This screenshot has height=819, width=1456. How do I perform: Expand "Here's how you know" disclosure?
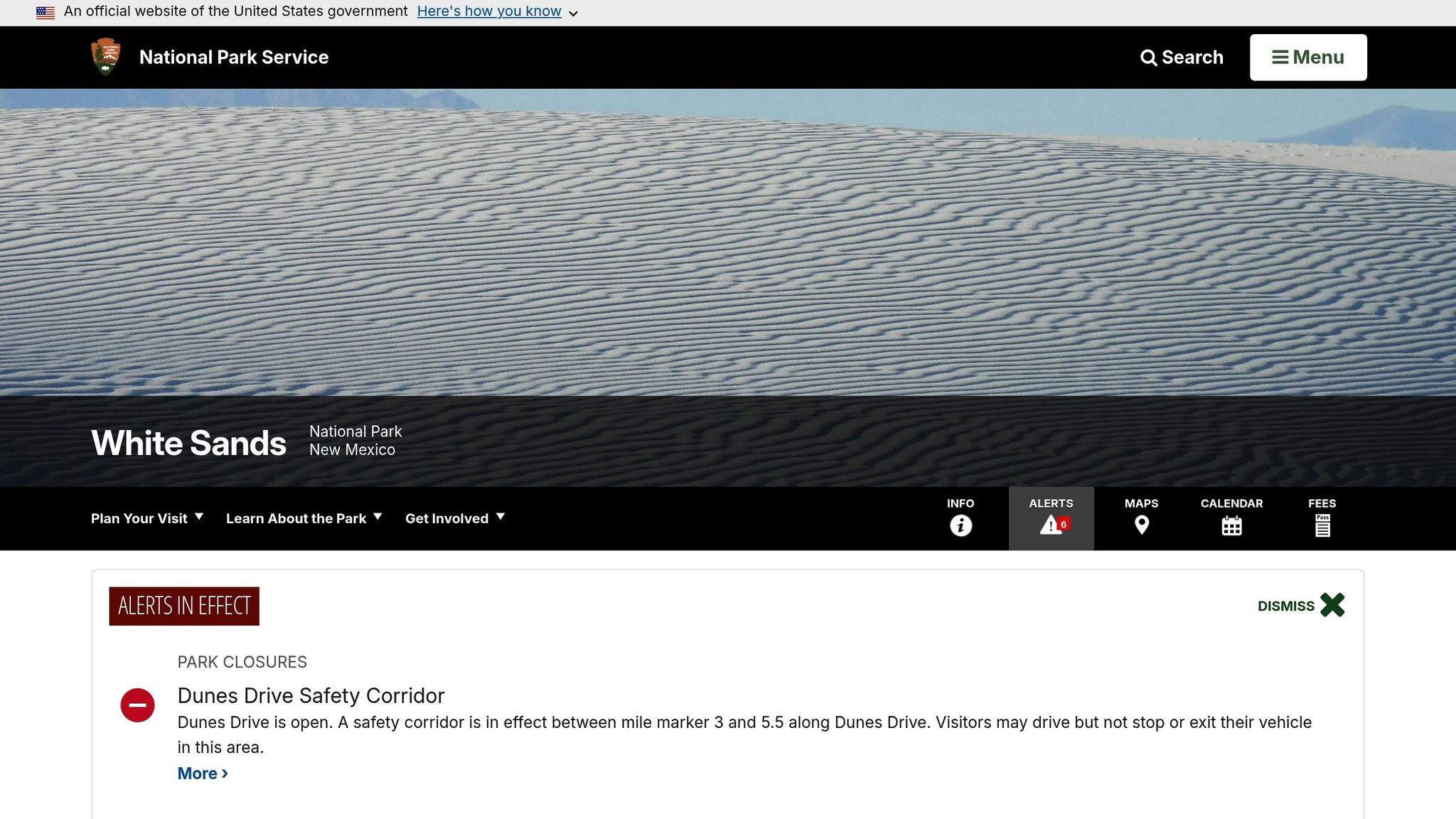pos(498,12)
